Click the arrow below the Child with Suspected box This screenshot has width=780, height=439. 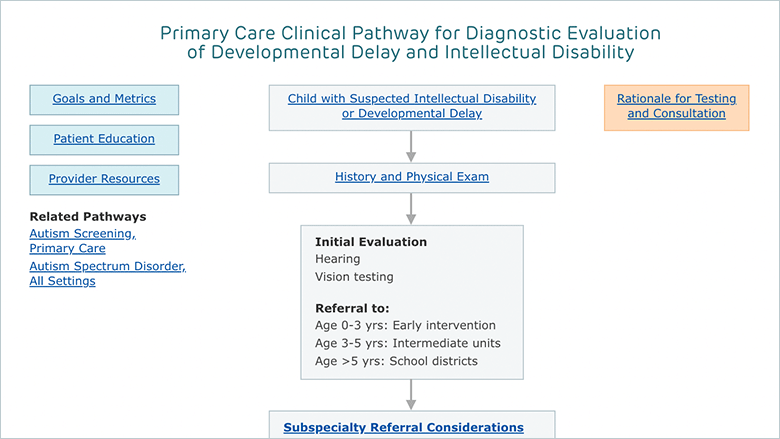point(411,147)
